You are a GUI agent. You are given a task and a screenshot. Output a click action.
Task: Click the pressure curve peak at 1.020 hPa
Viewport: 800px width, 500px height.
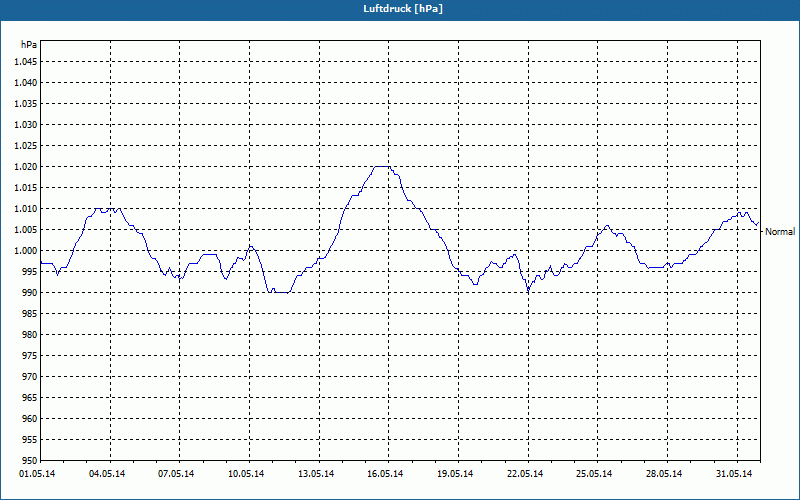coord(382,166)
